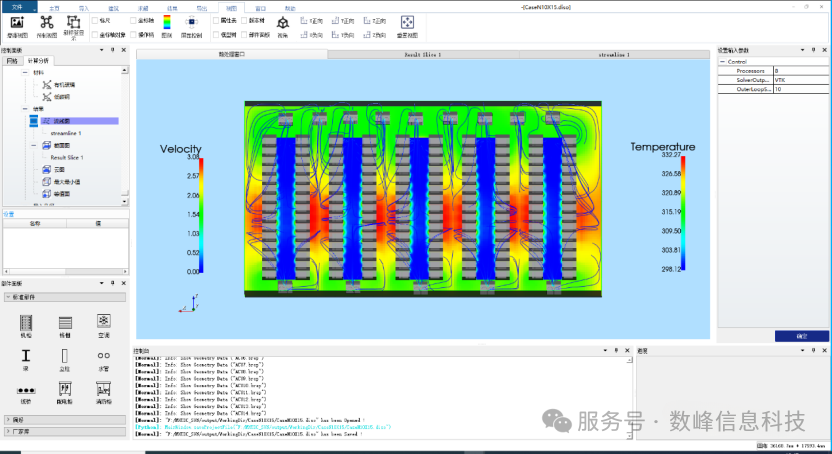Set view to Z positive direction

tap(375, 21)
